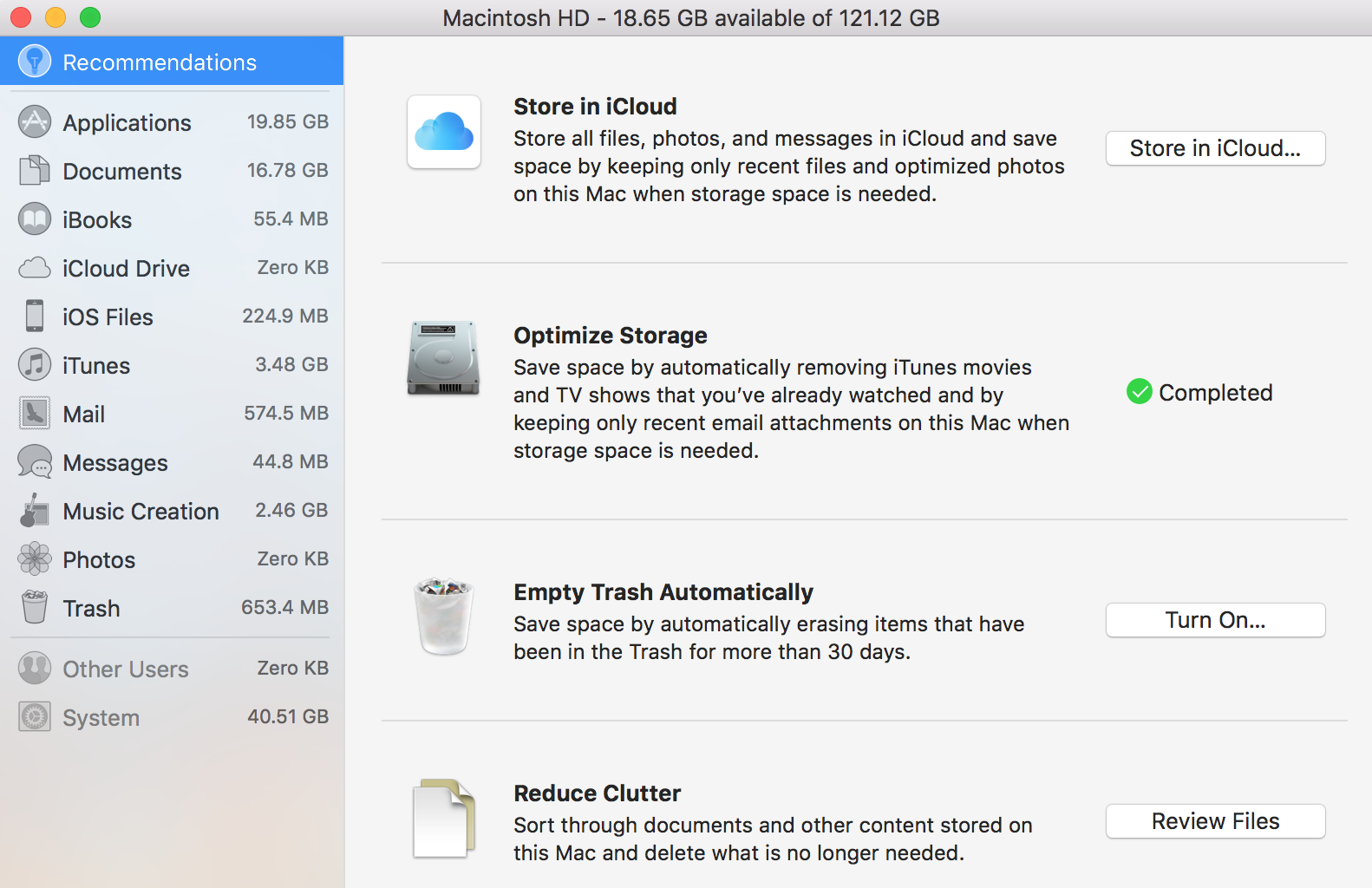This screenshot has width=1372, height=888.
Task: Click the Review Files button
Action: 1215,821
